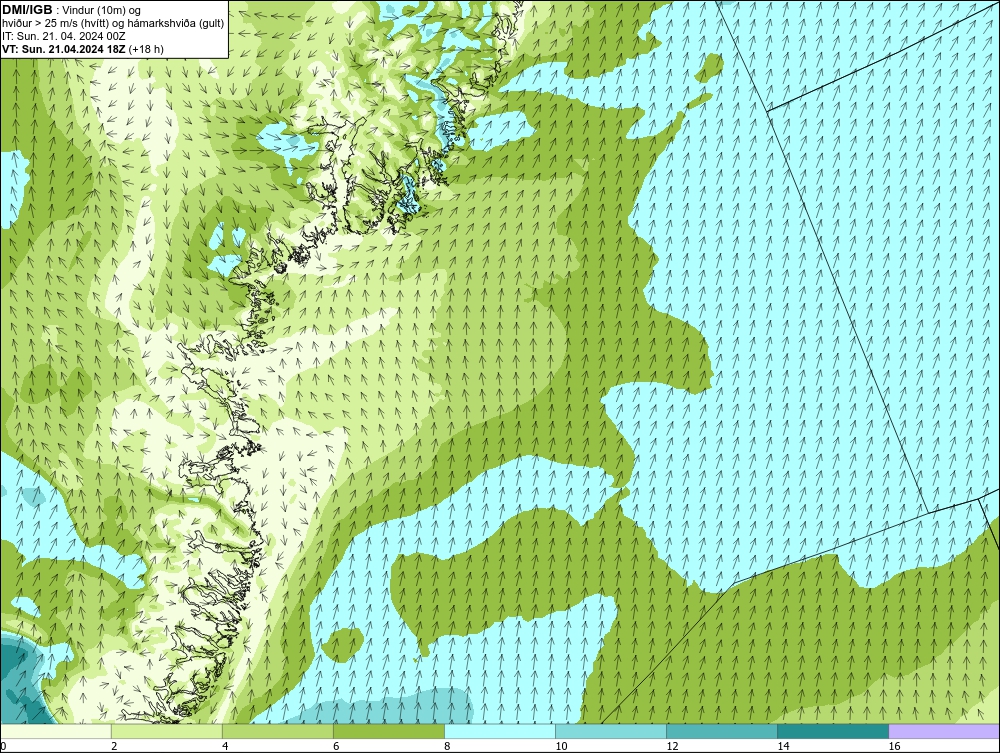Image resolution: width=1000 pixels, height=753 pixels.
Task: Click the 0–2 m/s palest legend swatch
Action: click(55, 731)
